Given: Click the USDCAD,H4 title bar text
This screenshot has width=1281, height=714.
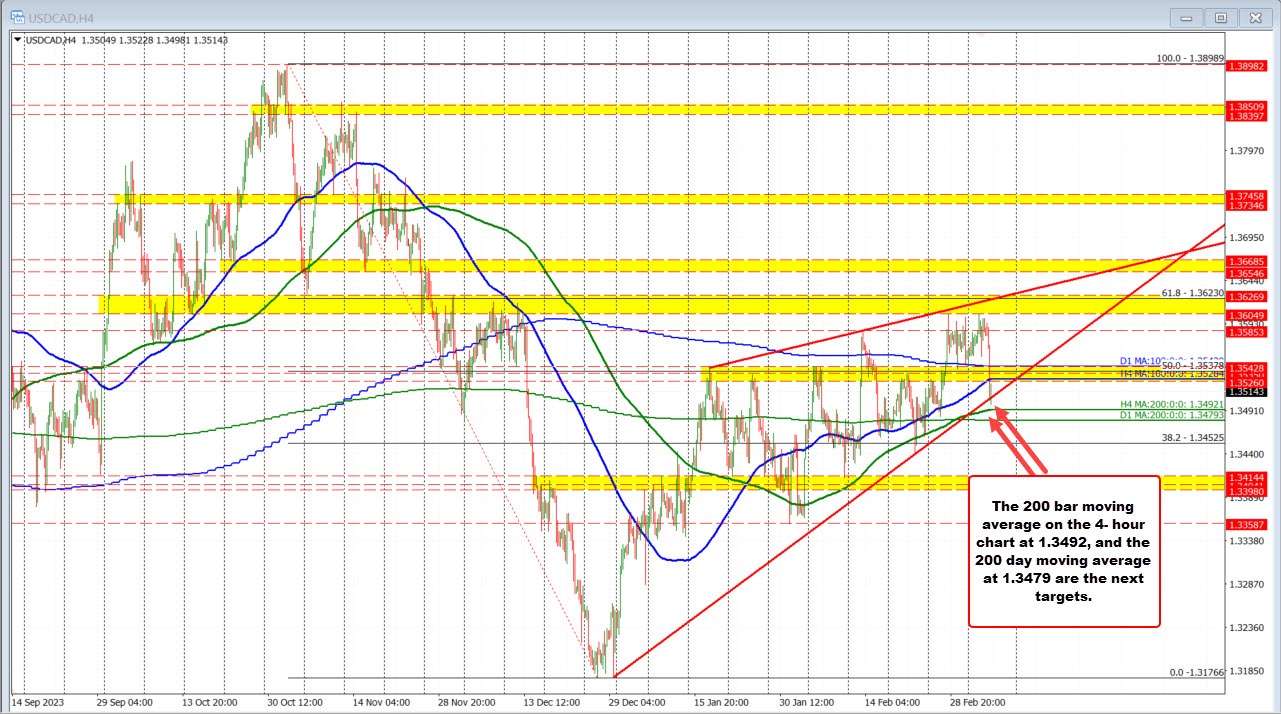Looking at the screenshot, I should (63, 16).
